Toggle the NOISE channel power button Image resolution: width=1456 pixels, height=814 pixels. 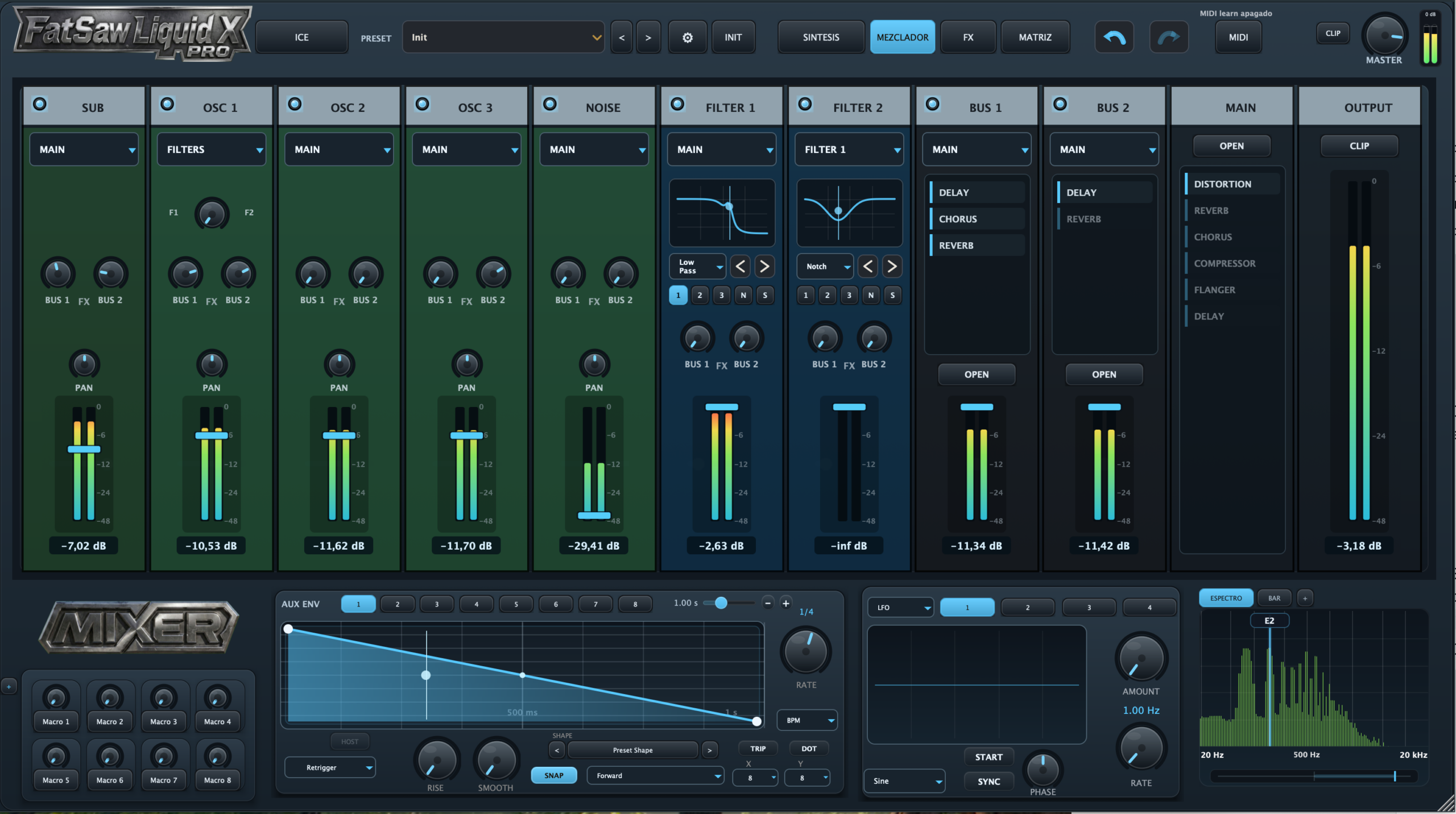point(549,104)
